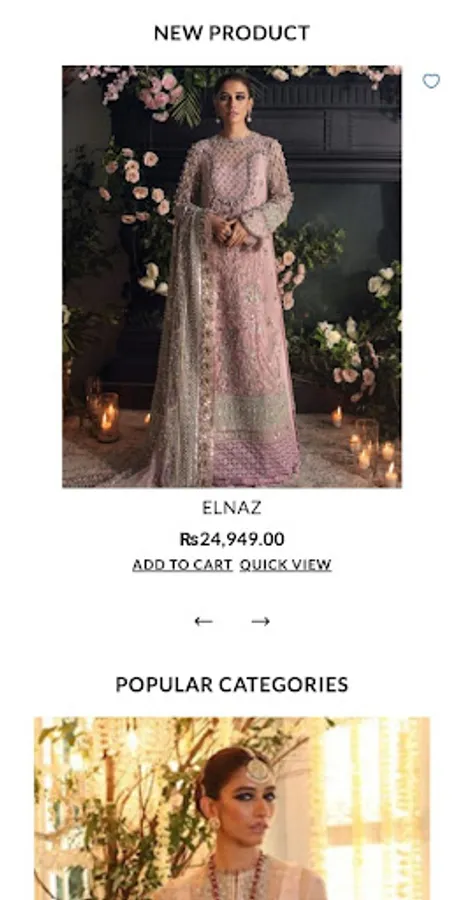Add ELNAZ to cart

point(182,565)
